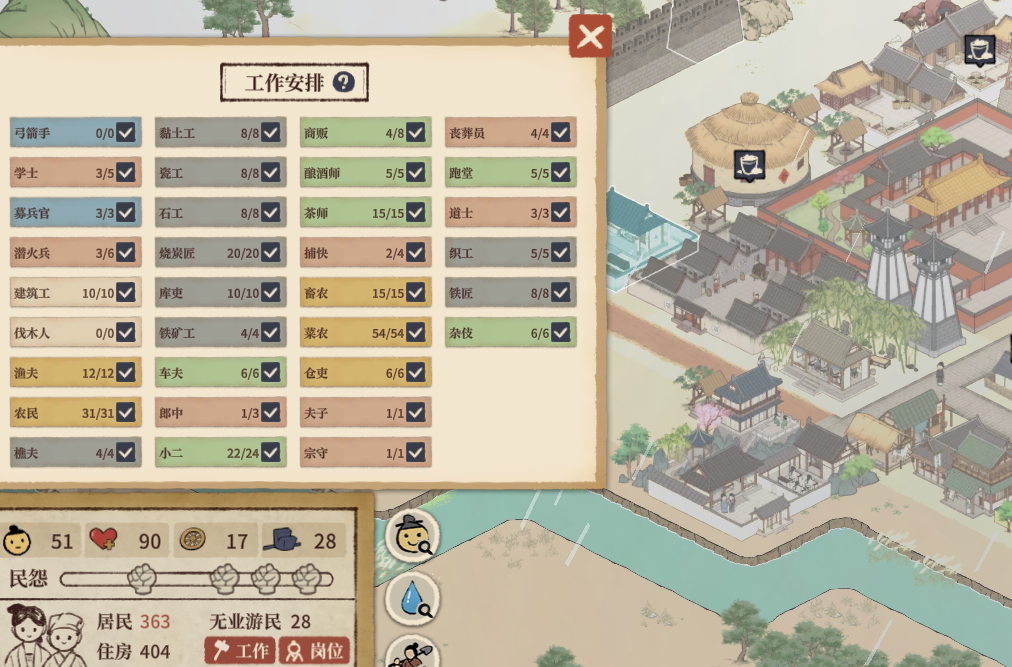Click the help question mark beside 工作安排

(343, 82)
